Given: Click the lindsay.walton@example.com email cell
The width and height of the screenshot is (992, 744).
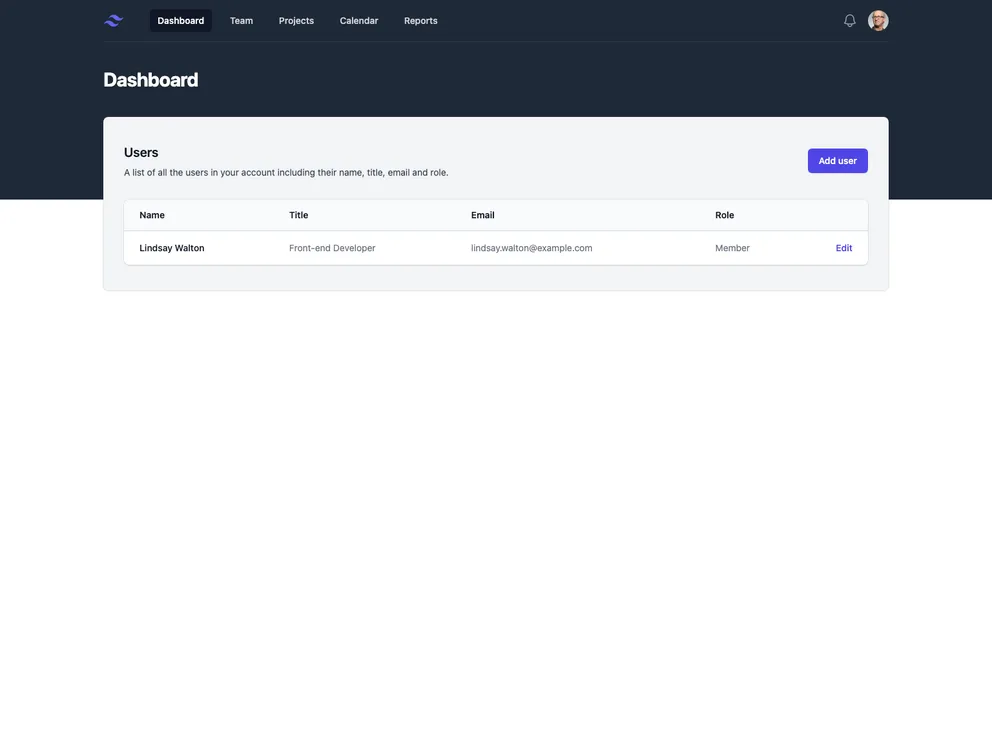Looking at the screenshot, I should pyautogui.click(x=532, y=248).
